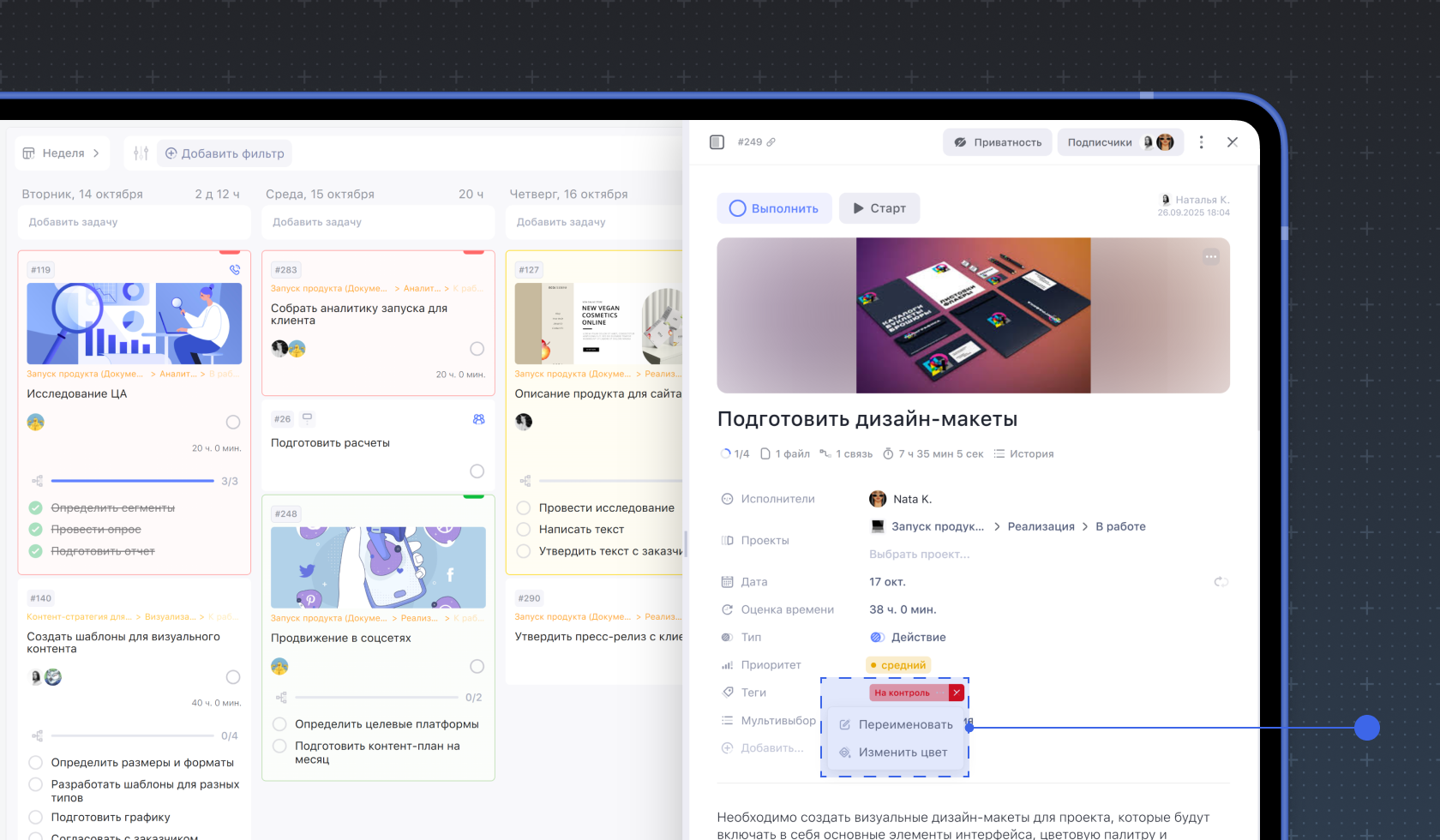Click the phone icon on card #119
1440x840 pixels.
pos(234,269)
